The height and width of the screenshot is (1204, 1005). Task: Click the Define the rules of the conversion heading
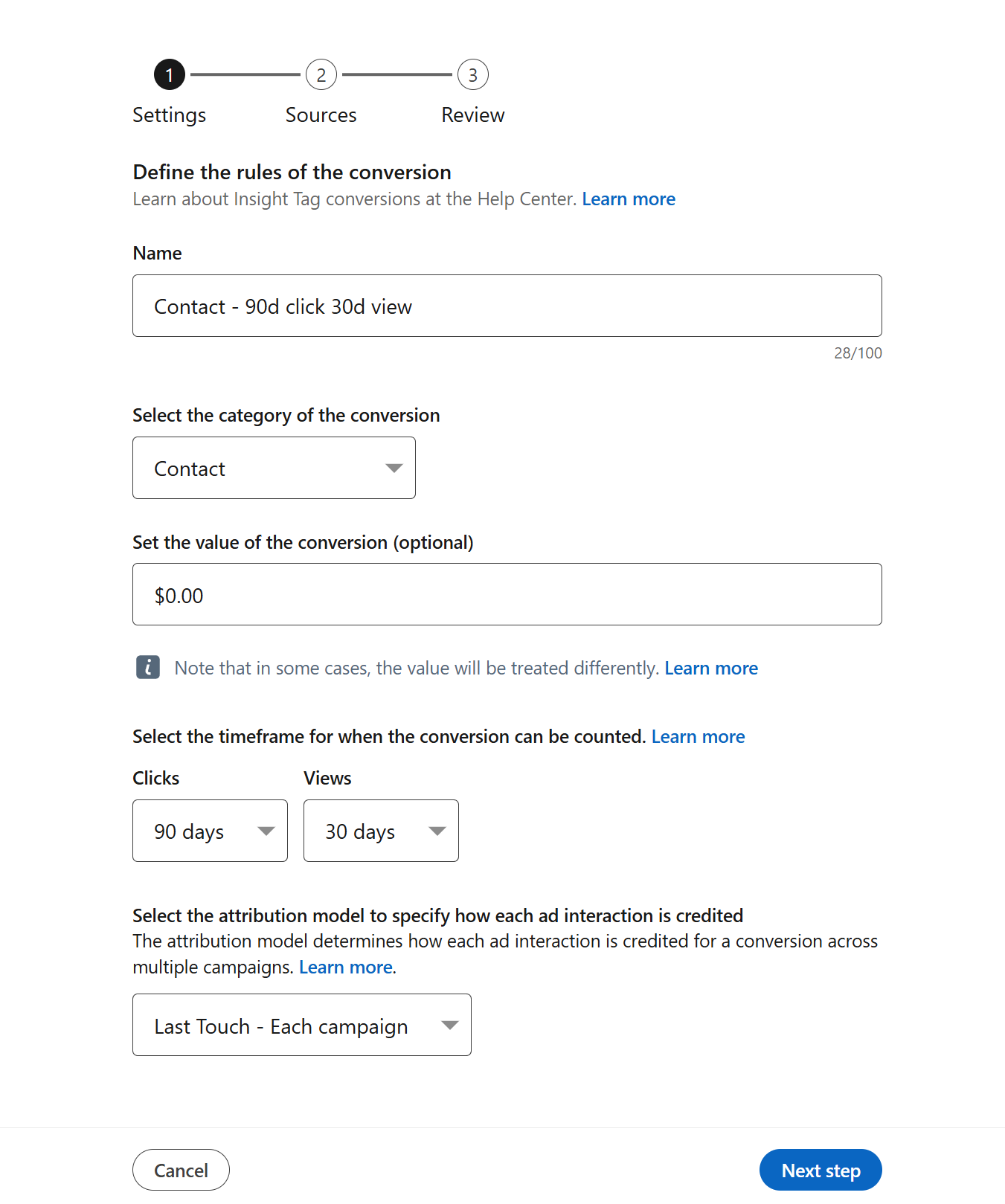(292, 173)
